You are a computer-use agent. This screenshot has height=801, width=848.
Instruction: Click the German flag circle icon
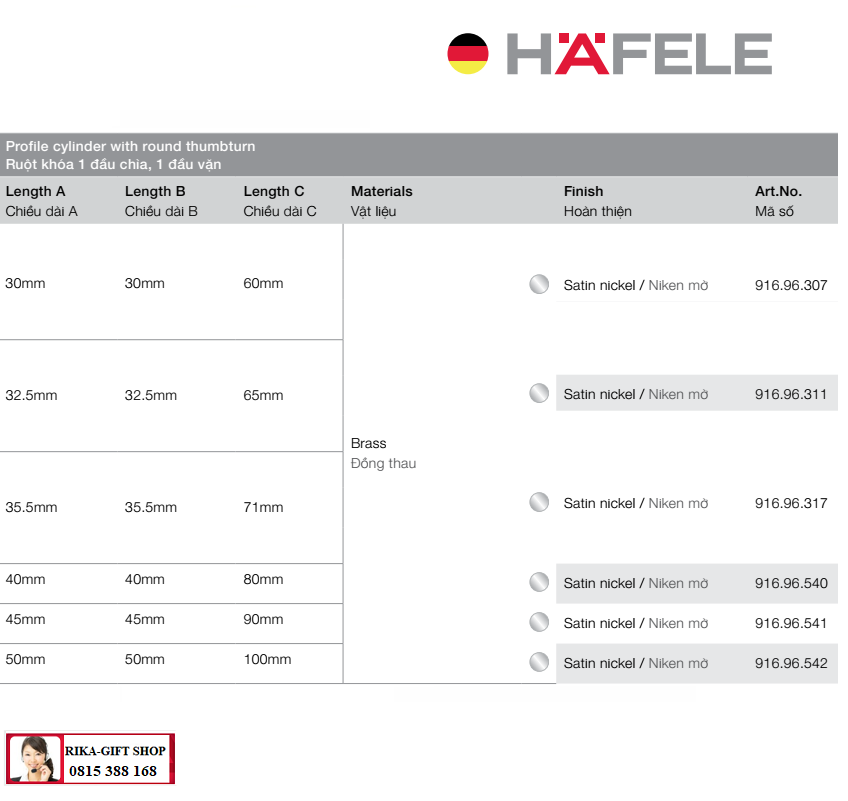point(468,54)
